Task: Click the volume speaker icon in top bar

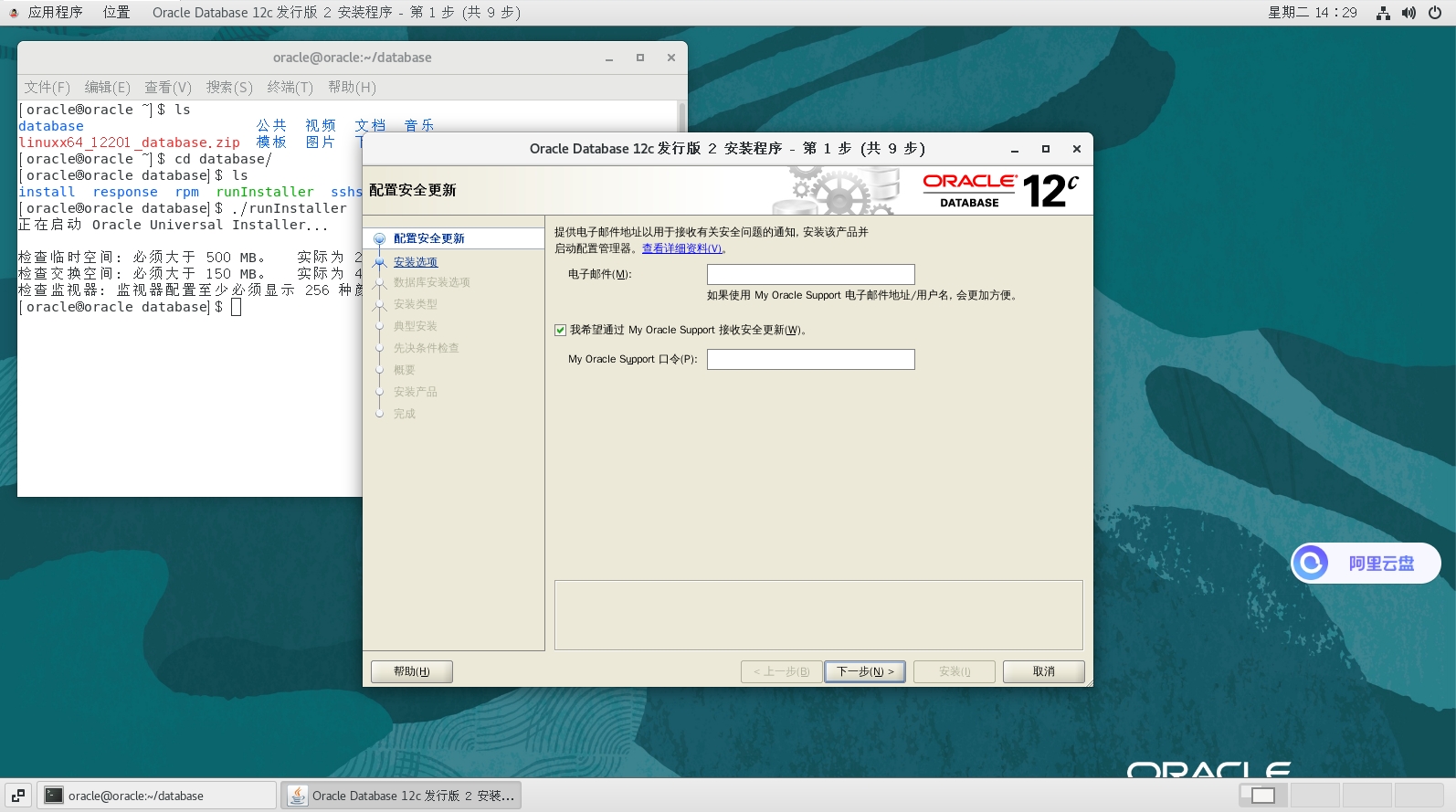Action: (1409, 13)
